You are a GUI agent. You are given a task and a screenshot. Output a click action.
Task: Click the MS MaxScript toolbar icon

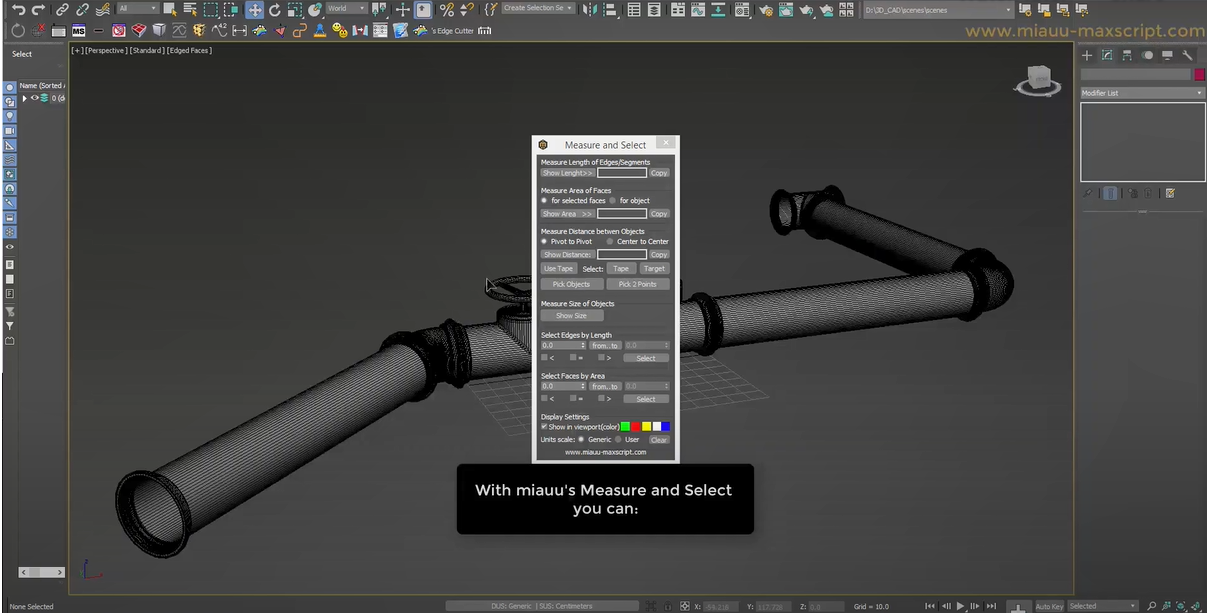tap(78, 31)
